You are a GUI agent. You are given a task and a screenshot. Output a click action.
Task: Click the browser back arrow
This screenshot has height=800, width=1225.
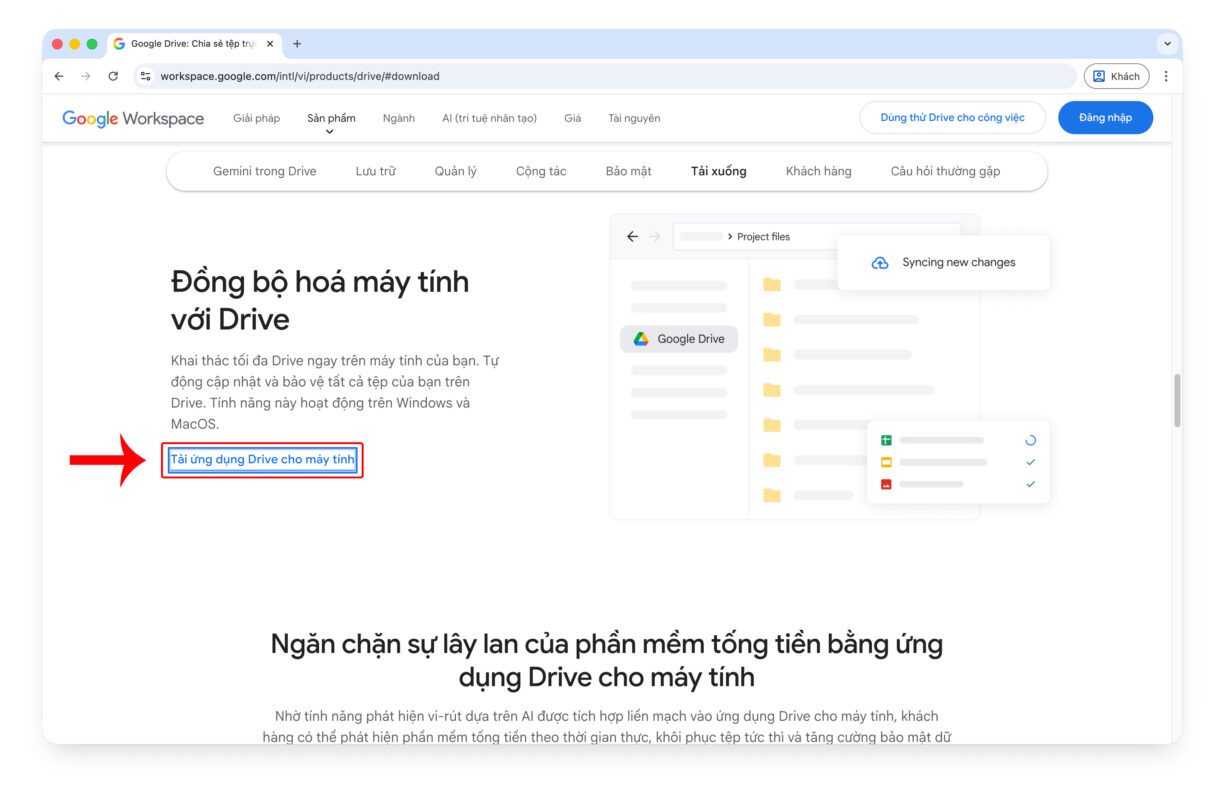click(58, 76)
